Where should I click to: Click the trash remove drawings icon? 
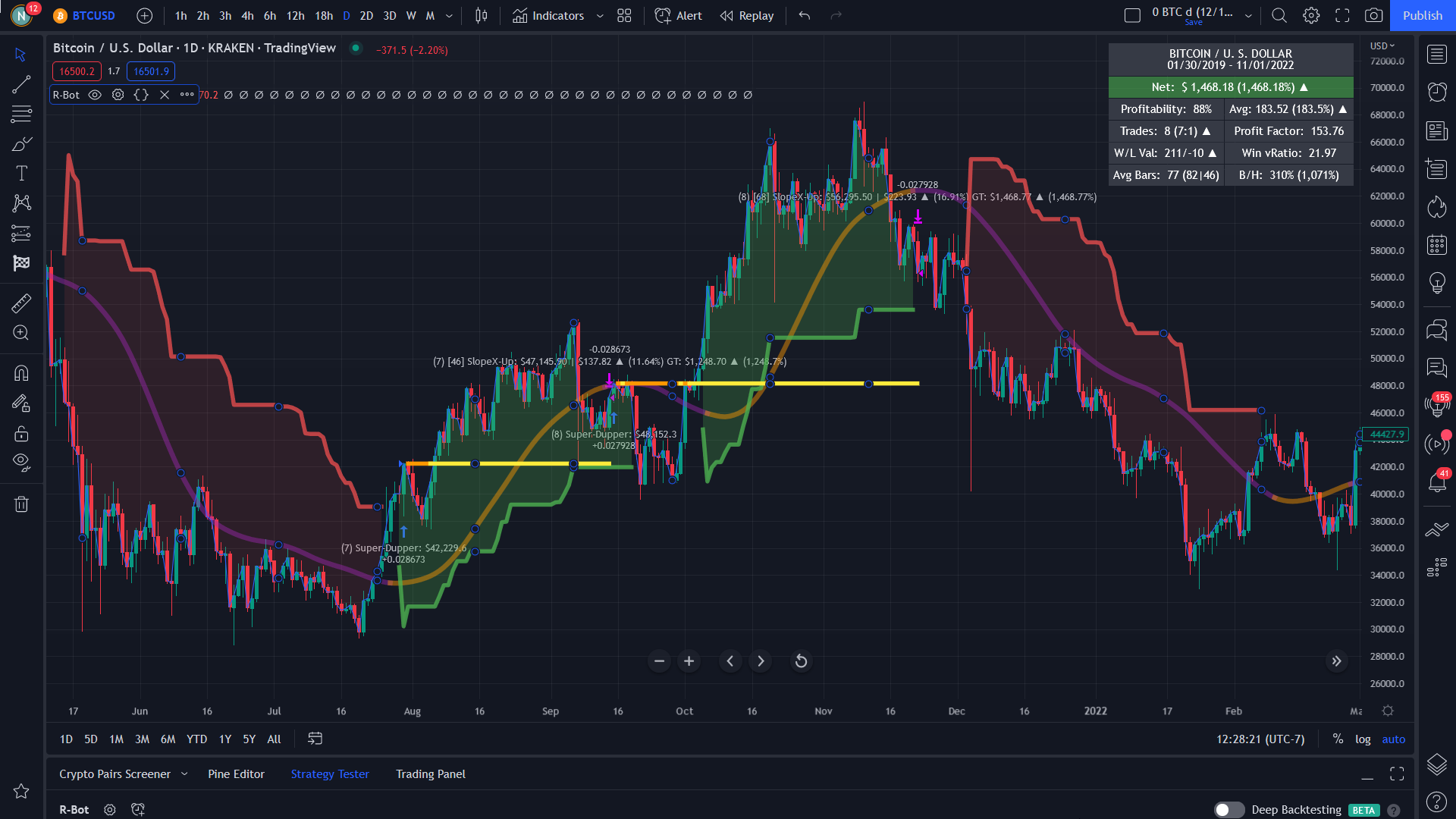point(21,504)
